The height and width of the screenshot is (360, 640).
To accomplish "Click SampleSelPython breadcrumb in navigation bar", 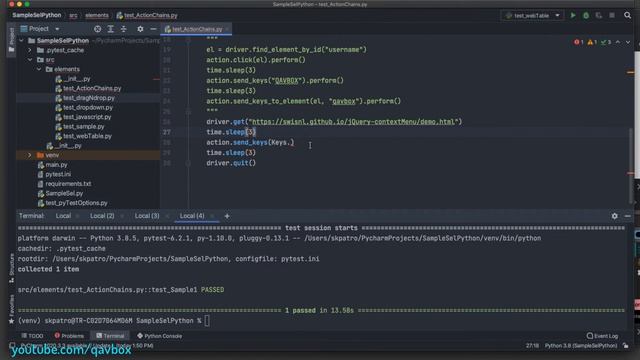I will pos(37,15).
